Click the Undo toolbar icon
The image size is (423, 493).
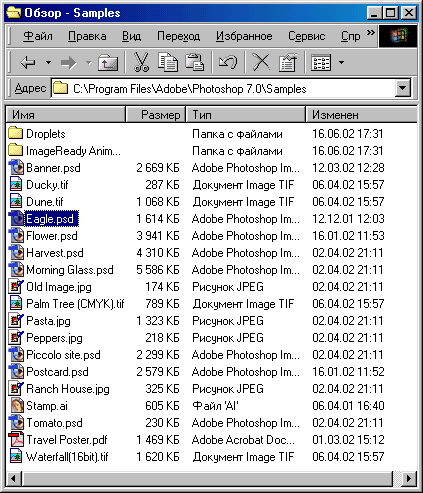[228, 62]
